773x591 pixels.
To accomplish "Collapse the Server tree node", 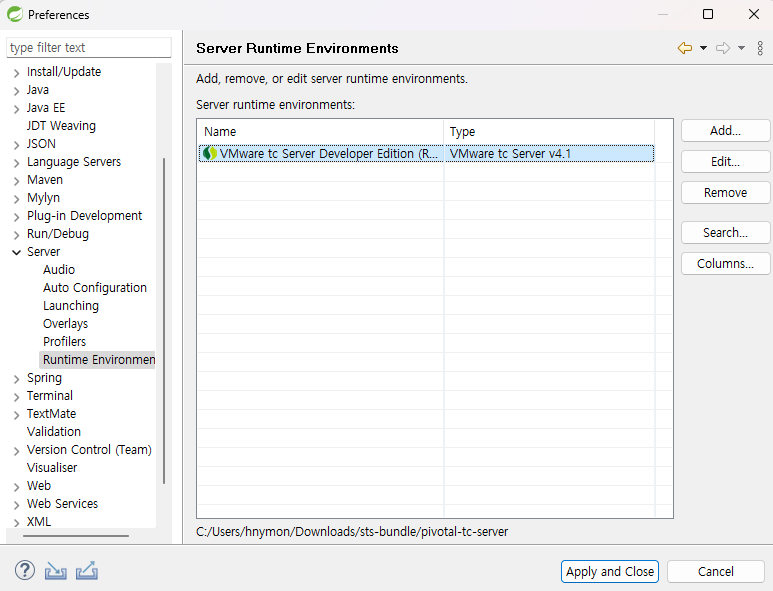I will [16, 252].
